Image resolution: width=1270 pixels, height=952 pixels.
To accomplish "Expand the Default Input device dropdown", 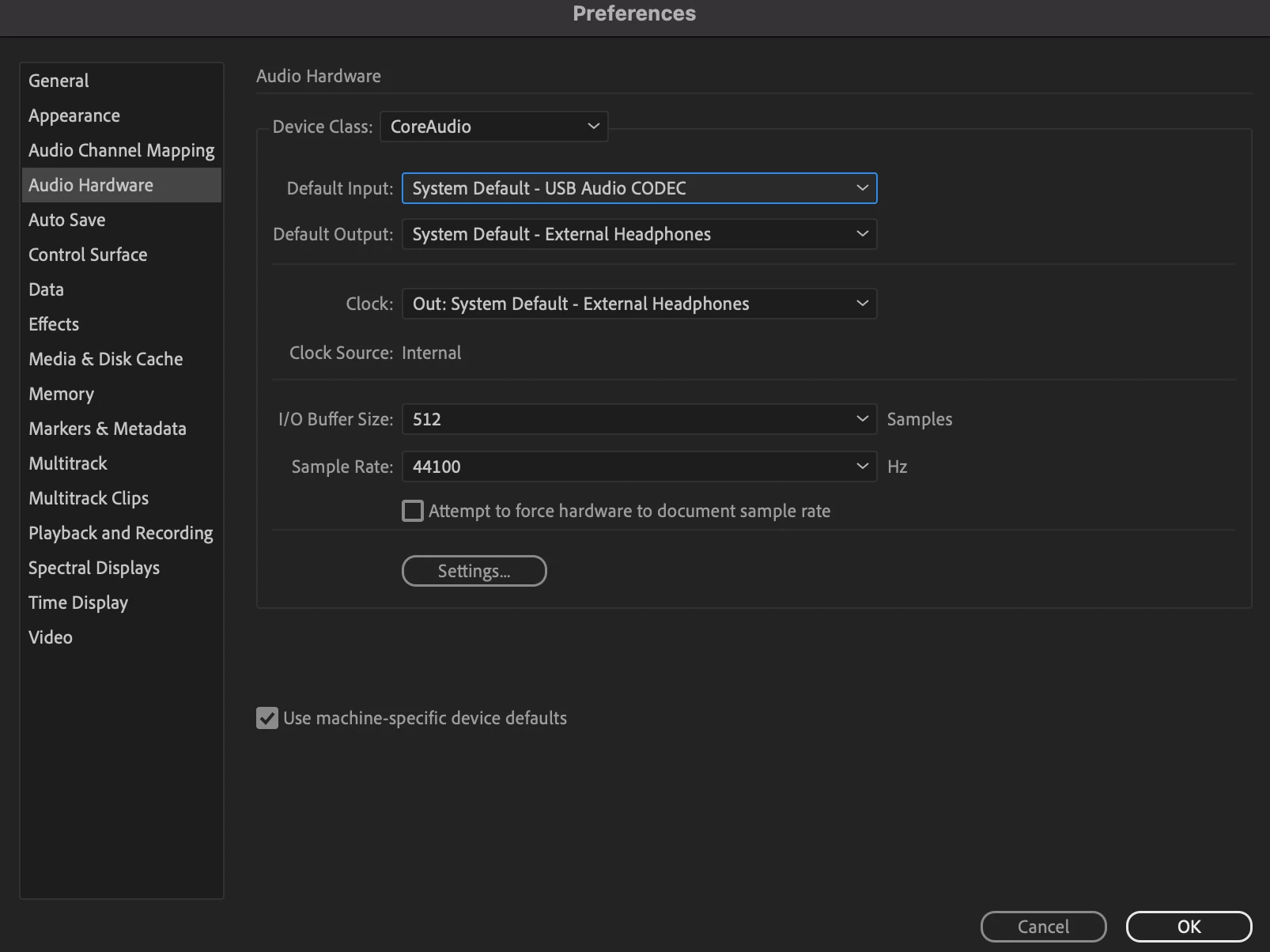I will point(640,188).
